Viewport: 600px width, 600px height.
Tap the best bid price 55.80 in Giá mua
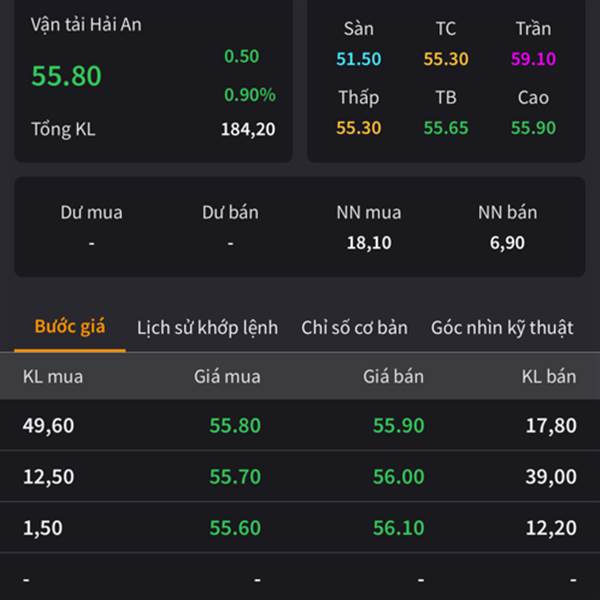click(235, 426)
